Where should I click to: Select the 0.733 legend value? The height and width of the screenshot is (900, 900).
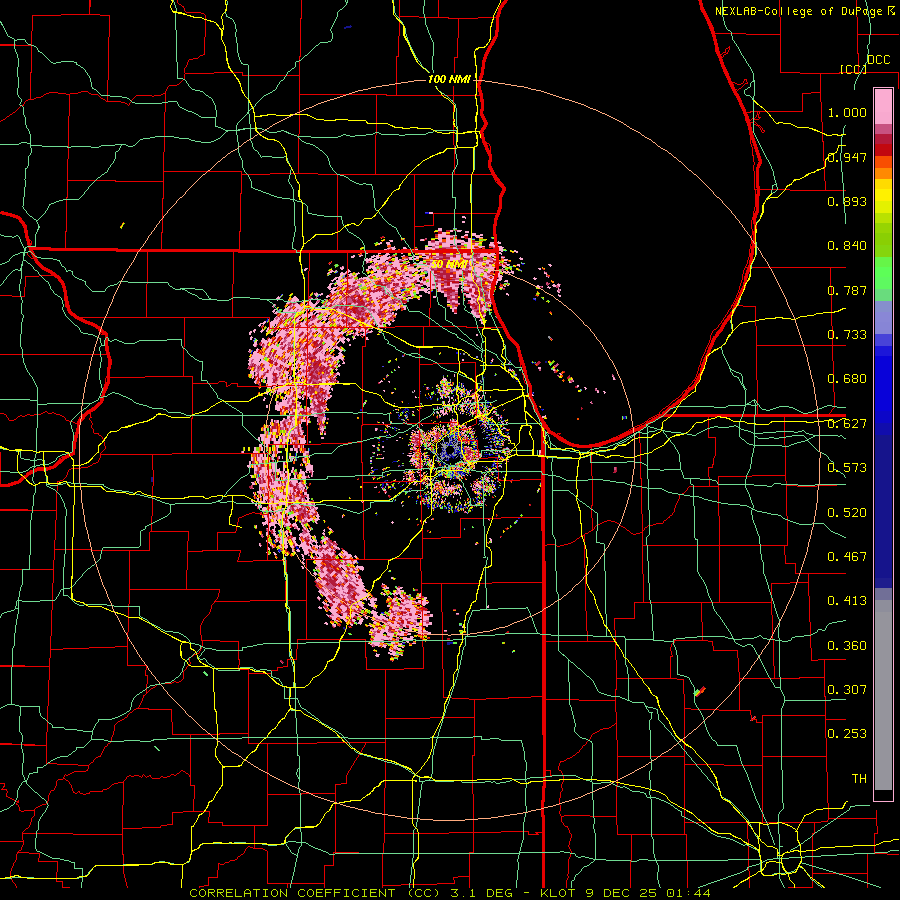847,335
